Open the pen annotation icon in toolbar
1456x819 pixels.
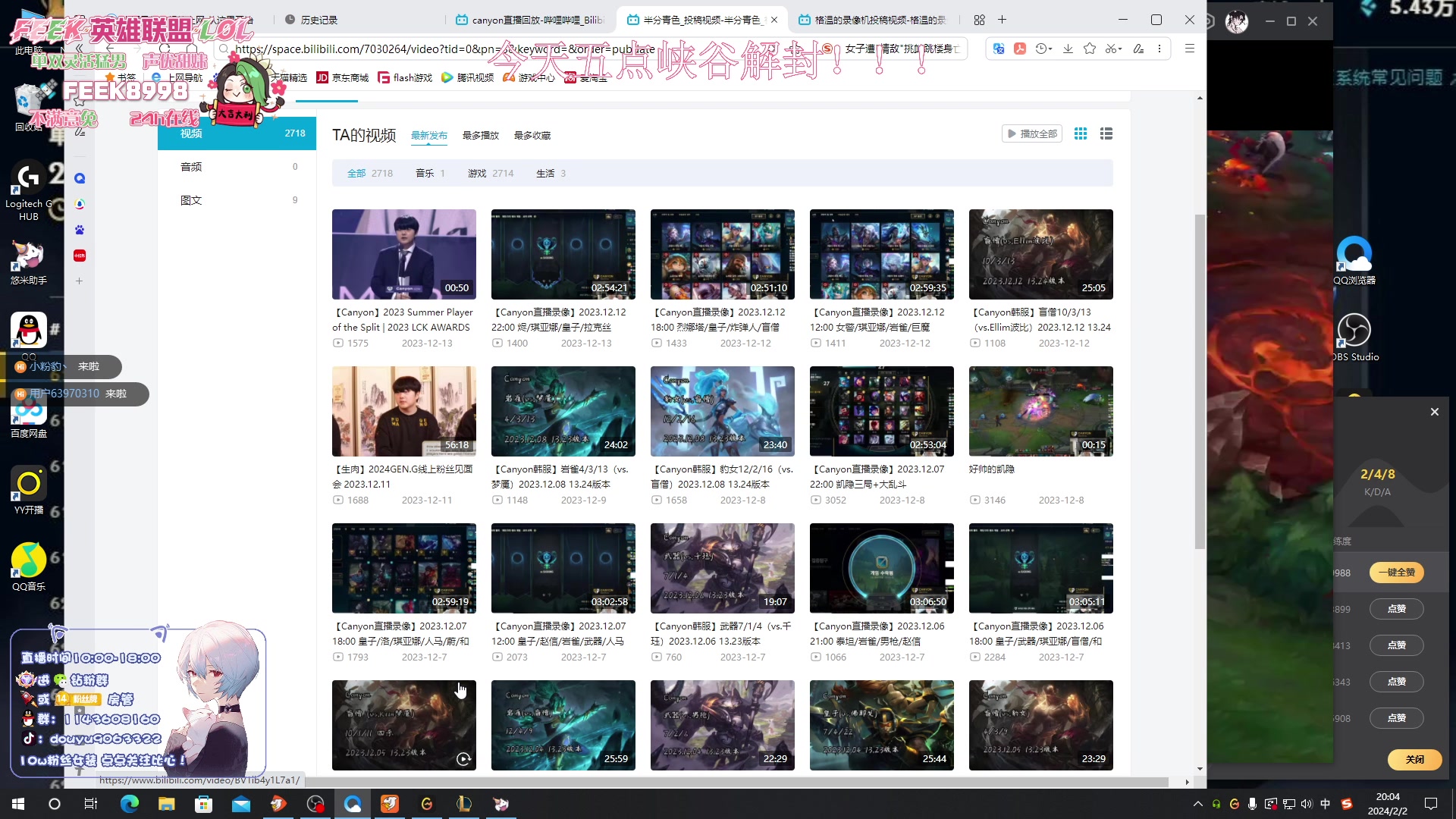pyautogui.click(x=1138, y=49)
